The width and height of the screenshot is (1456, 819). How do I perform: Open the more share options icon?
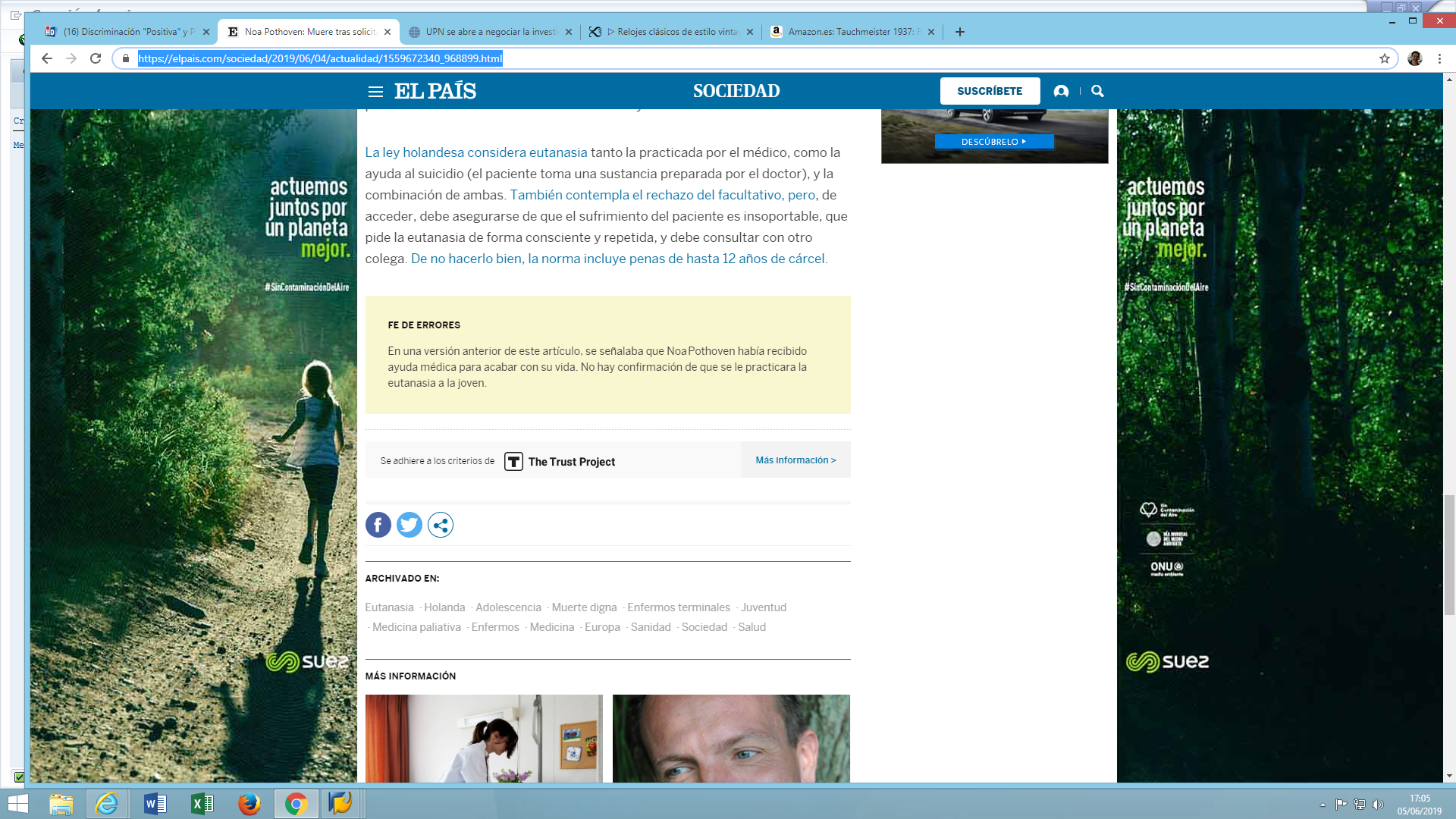tap(441, 525)
